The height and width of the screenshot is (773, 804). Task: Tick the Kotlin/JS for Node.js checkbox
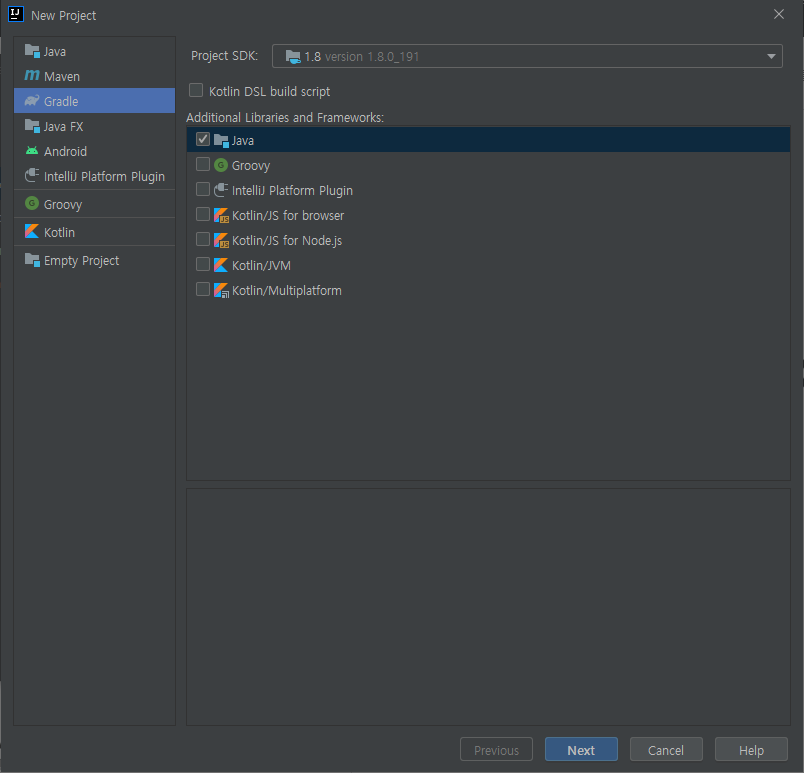[x=203, y=239]
